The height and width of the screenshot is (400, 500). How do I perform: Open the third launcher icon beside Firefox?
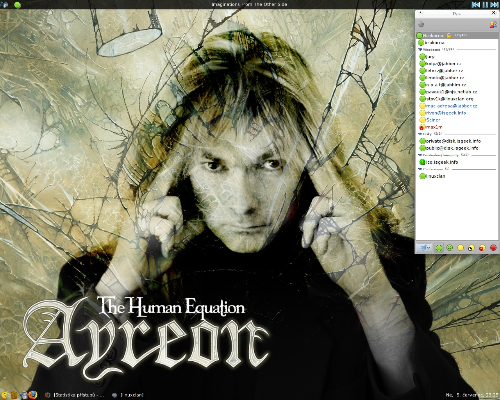click(23, 395)
